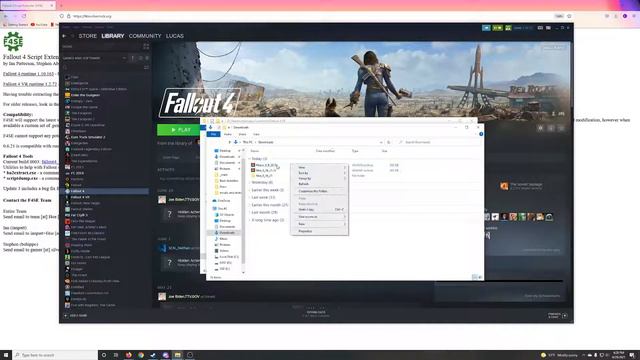640x360 pixels.
Task: Click Explorer up-directory arrow
Action: [x=229, y=142]
